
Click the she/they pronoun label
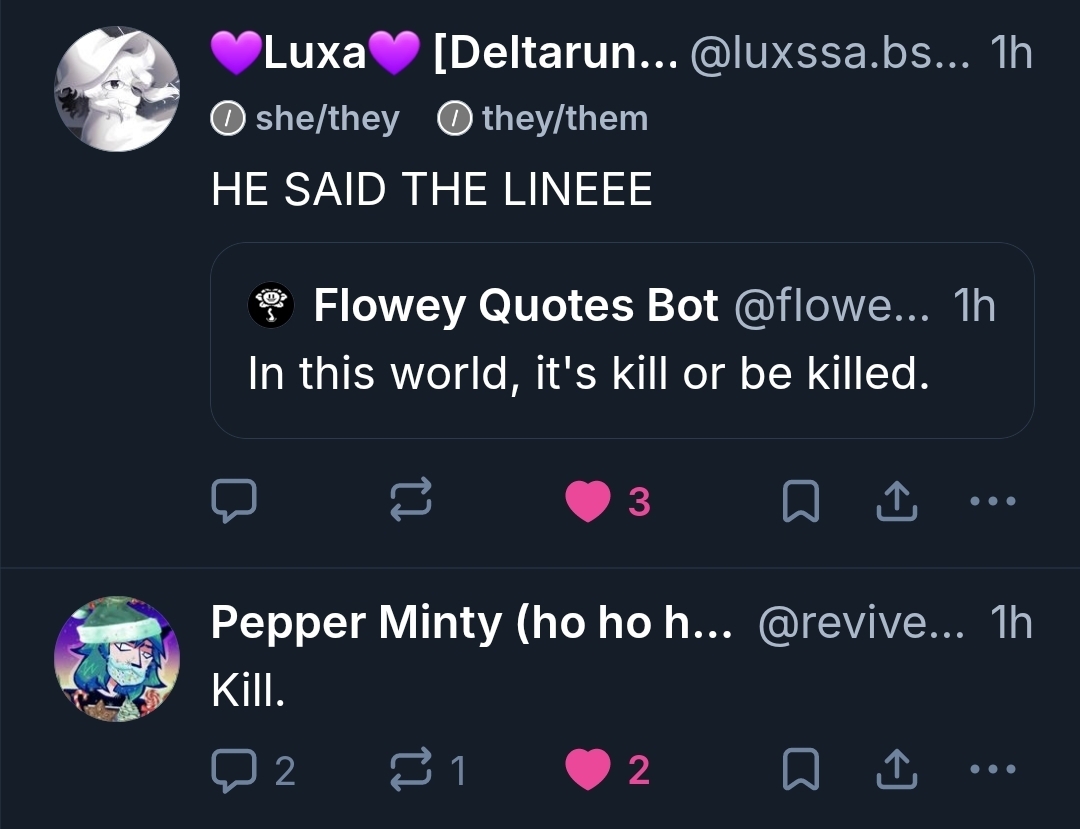[306, 119]
